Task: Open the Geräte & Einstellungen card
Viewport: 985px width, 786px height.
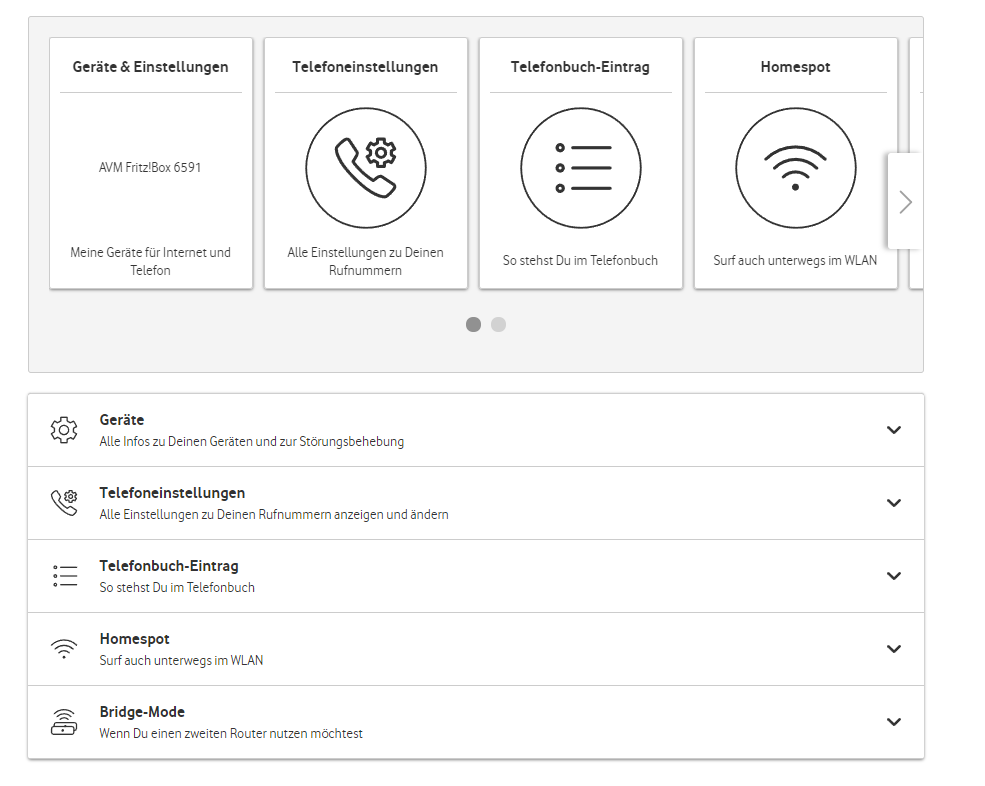Action: pyautogui.click(x=151, y=162)
